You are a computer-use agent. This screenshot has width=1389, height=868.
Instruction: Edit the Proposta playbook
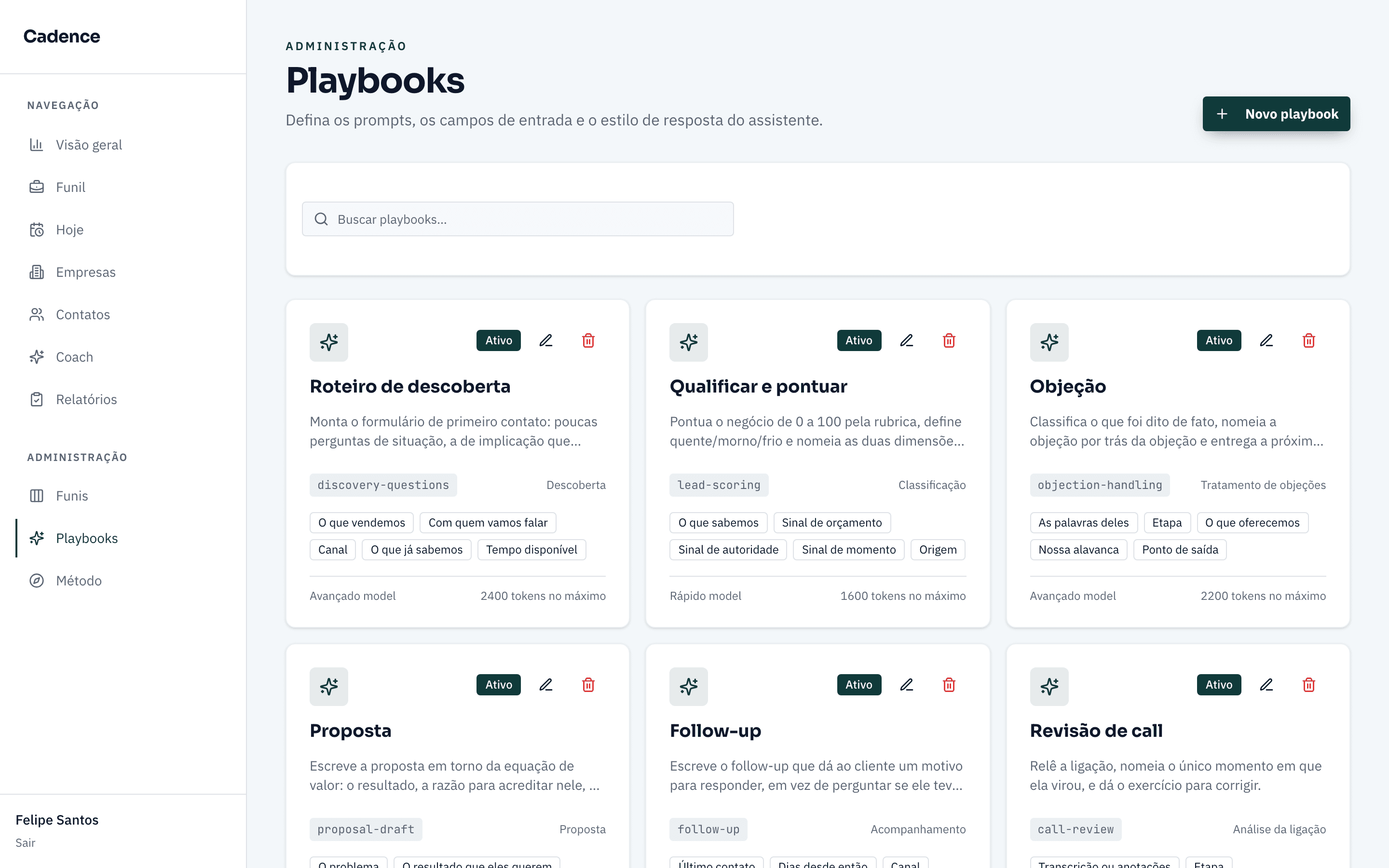[x=546, y=685]
